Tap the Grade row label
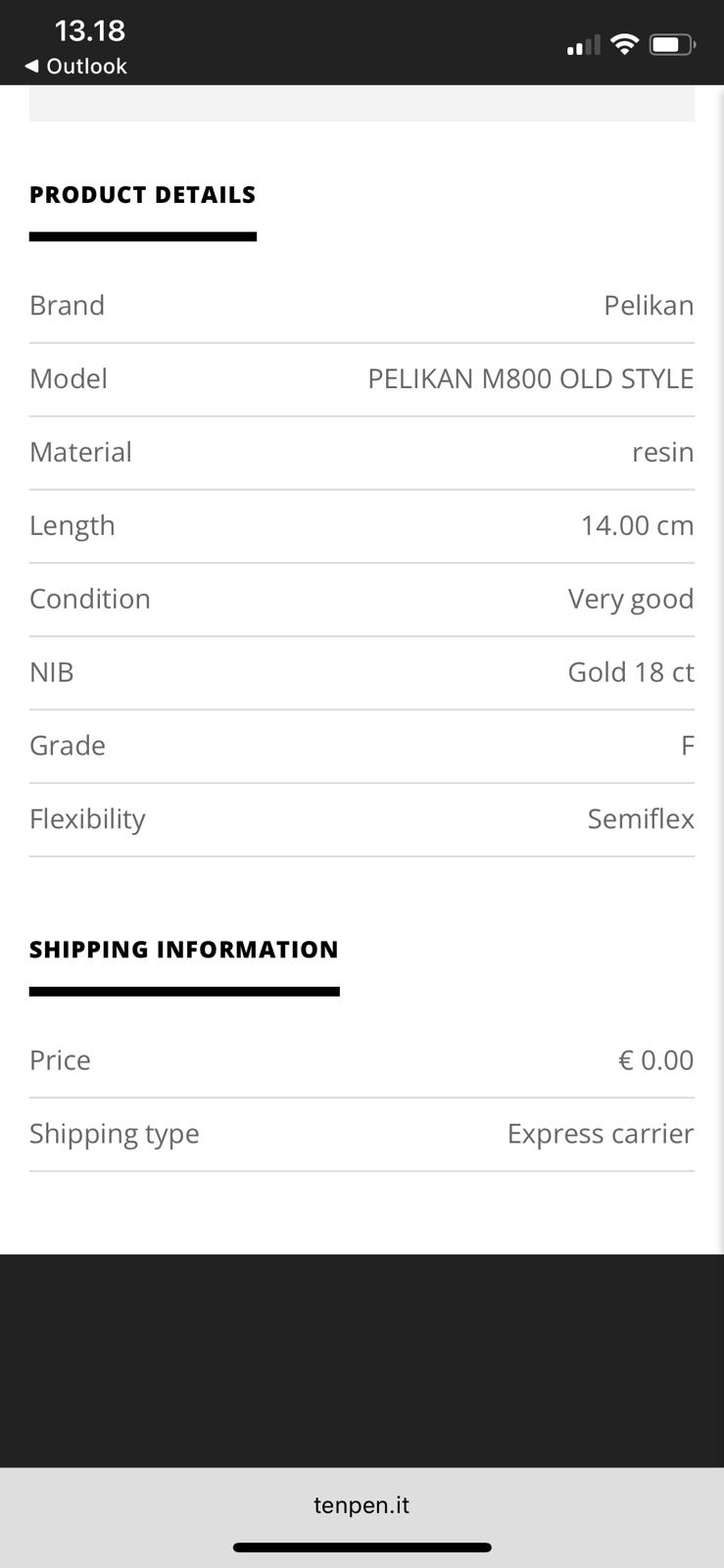This screenshot has width=724, height=1568. [68, 745]
